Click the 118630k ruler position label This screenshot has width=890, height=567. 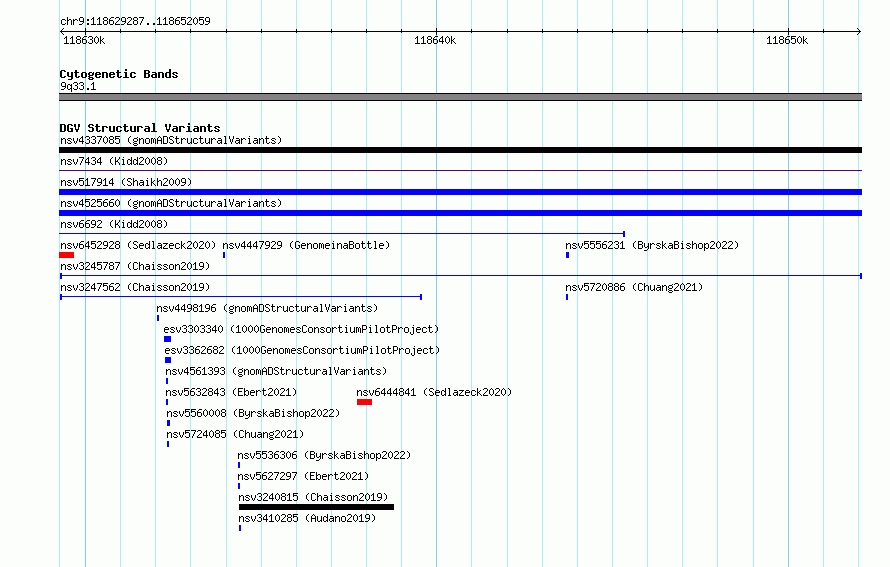click(84, 40)
